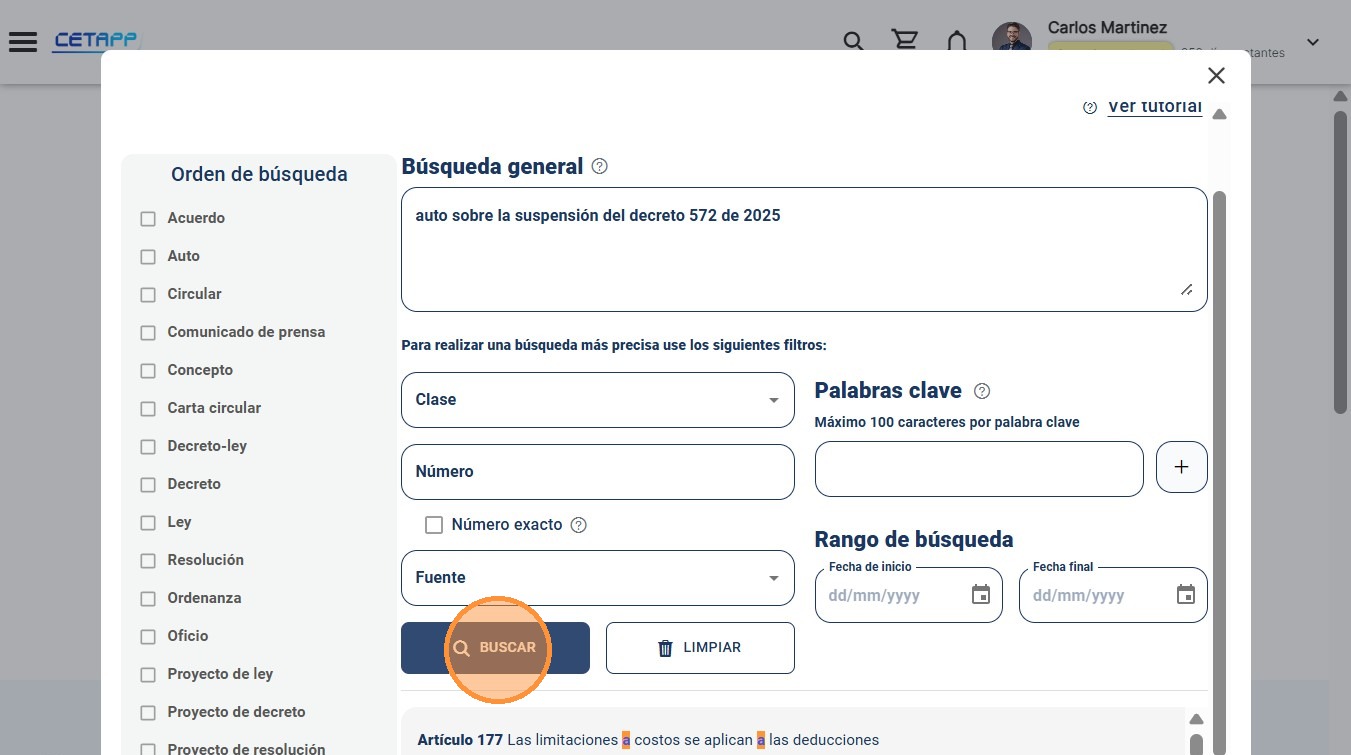The height and width of the screenshot is (755, 1351).
Task: Open the Clase dropdown
Action: coord(598,400)
